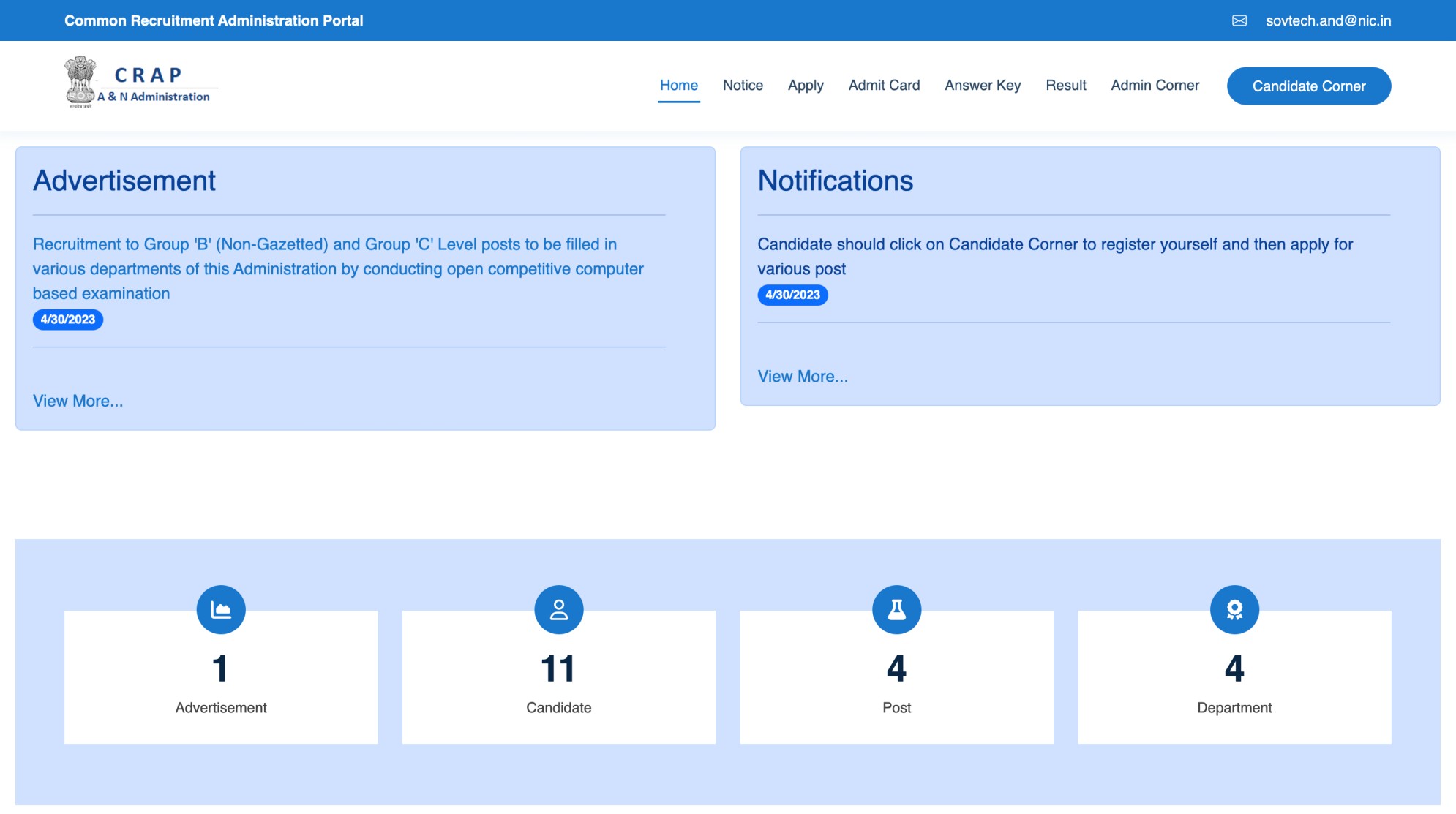Screen dimensions: 1456x814
Task: Go to the Apply page
Action: coord(806,86)
